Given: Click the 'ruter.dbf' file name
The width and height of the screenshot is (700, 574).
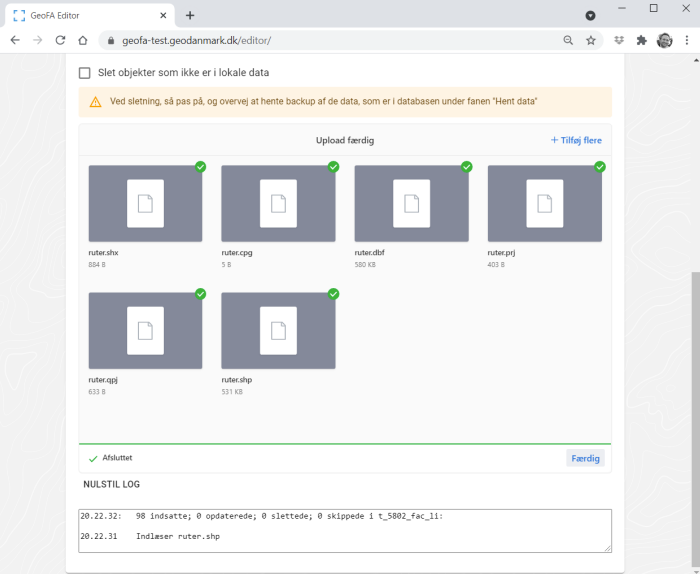Looking at the screenshot, I should pos(369,253).
